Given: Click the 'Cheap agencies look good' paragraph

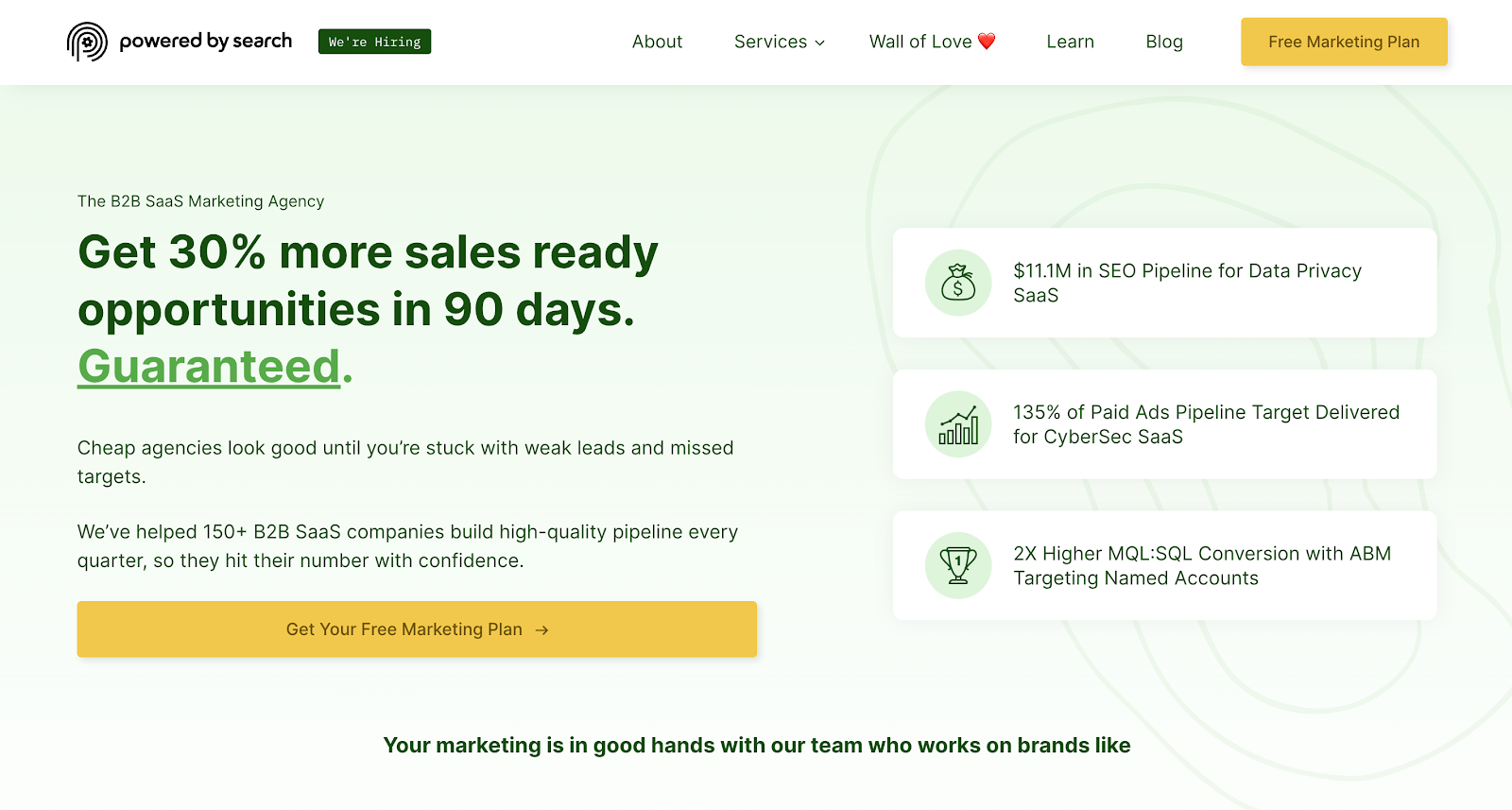Looking at the screenshot, I should 405,462.
